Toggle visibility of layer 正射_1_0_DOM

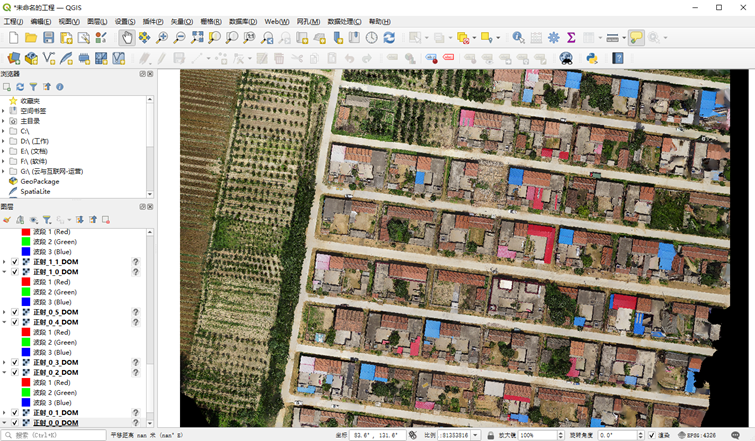(15, 272)
